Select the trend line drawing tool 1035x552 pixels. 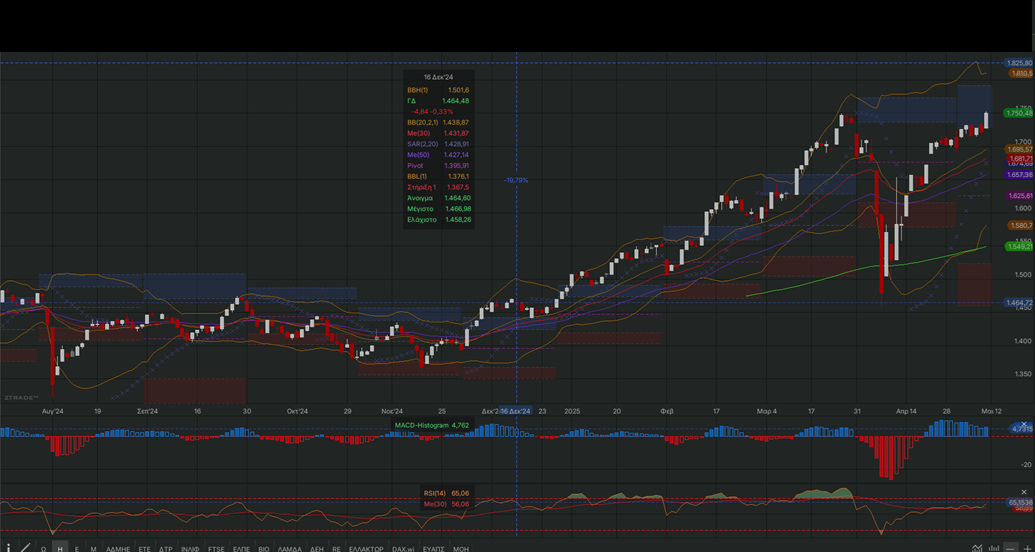coord(25,547)
